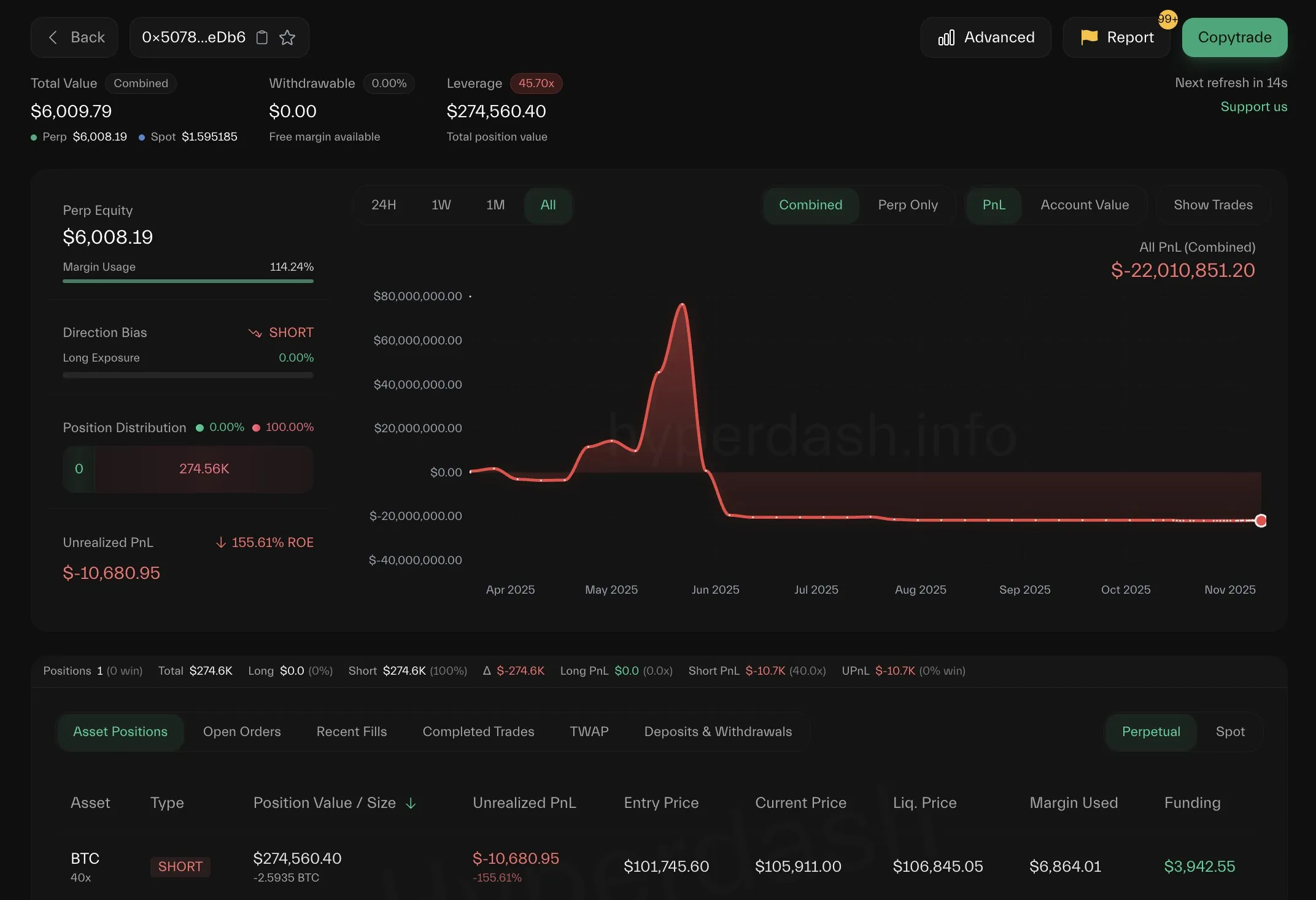Click the yellow Report flag icon
The image size is (1316, 900).
[x=1089, y=37]
